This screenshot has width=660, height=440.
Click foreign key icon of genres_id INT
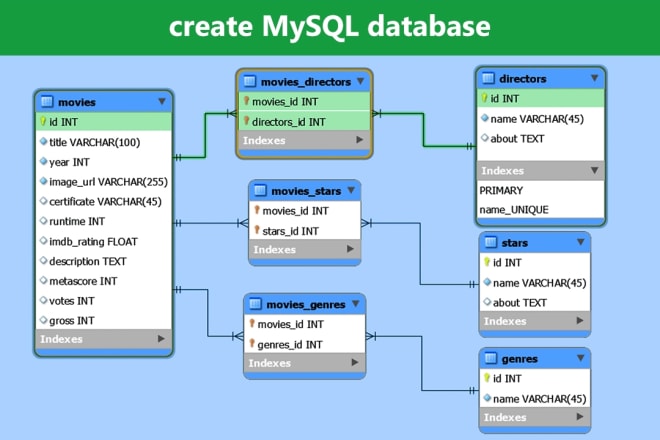252,344
